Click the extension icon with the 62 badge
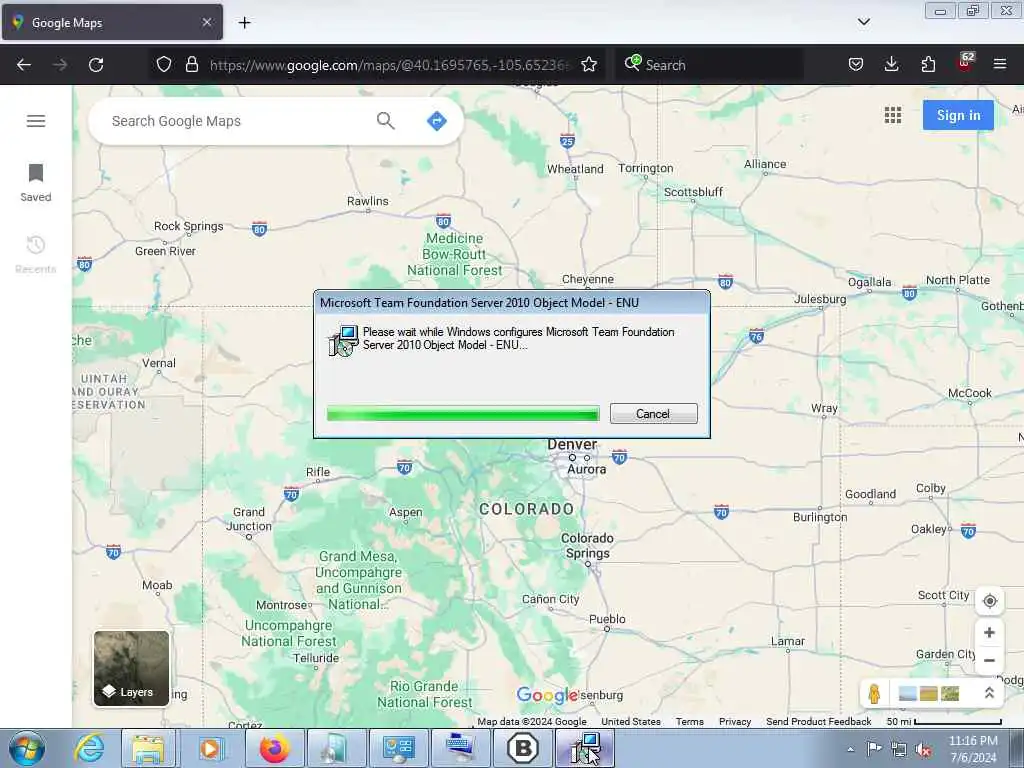 point(966,63)
